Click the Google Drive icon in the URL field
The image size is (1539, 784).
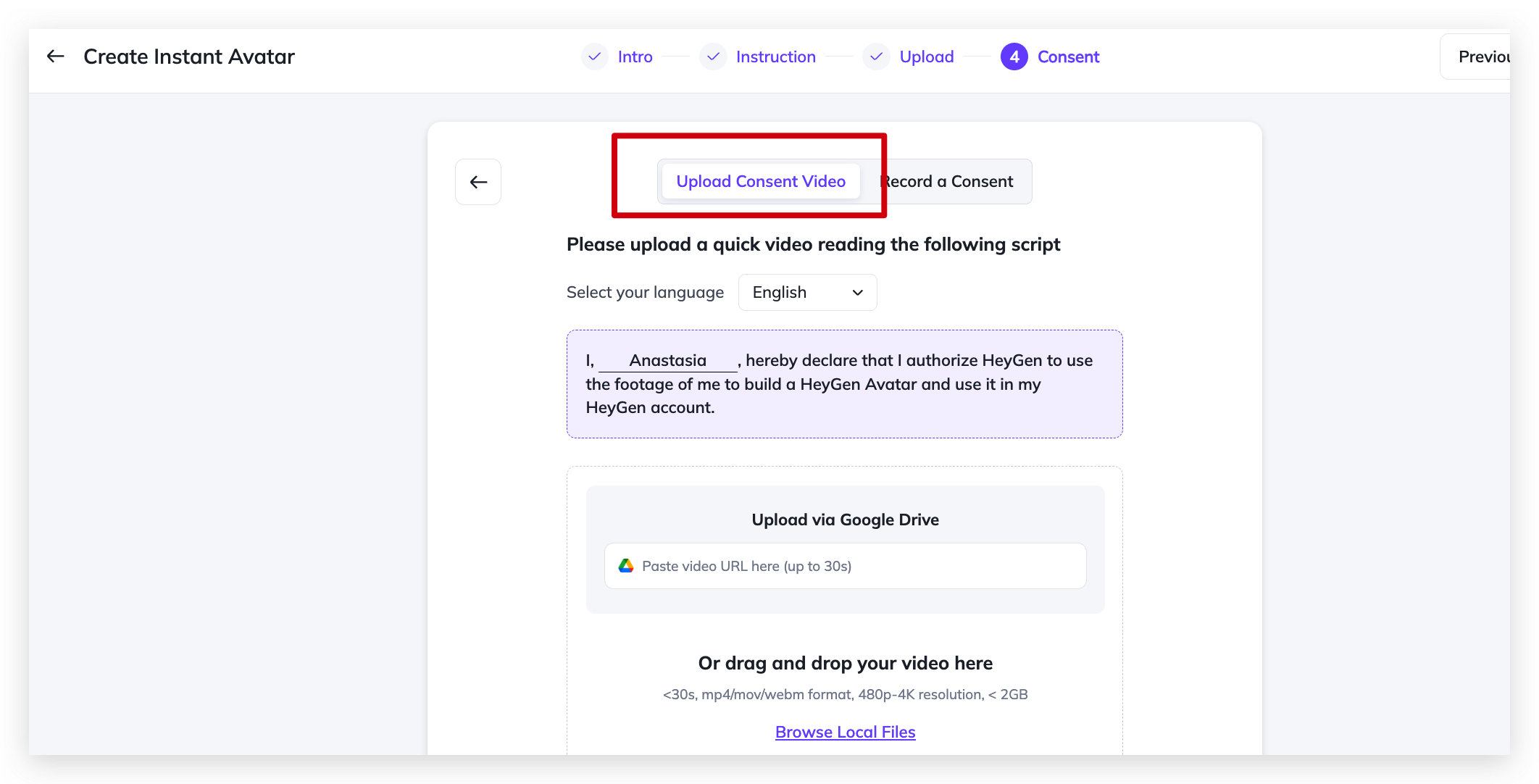(626, 566)
